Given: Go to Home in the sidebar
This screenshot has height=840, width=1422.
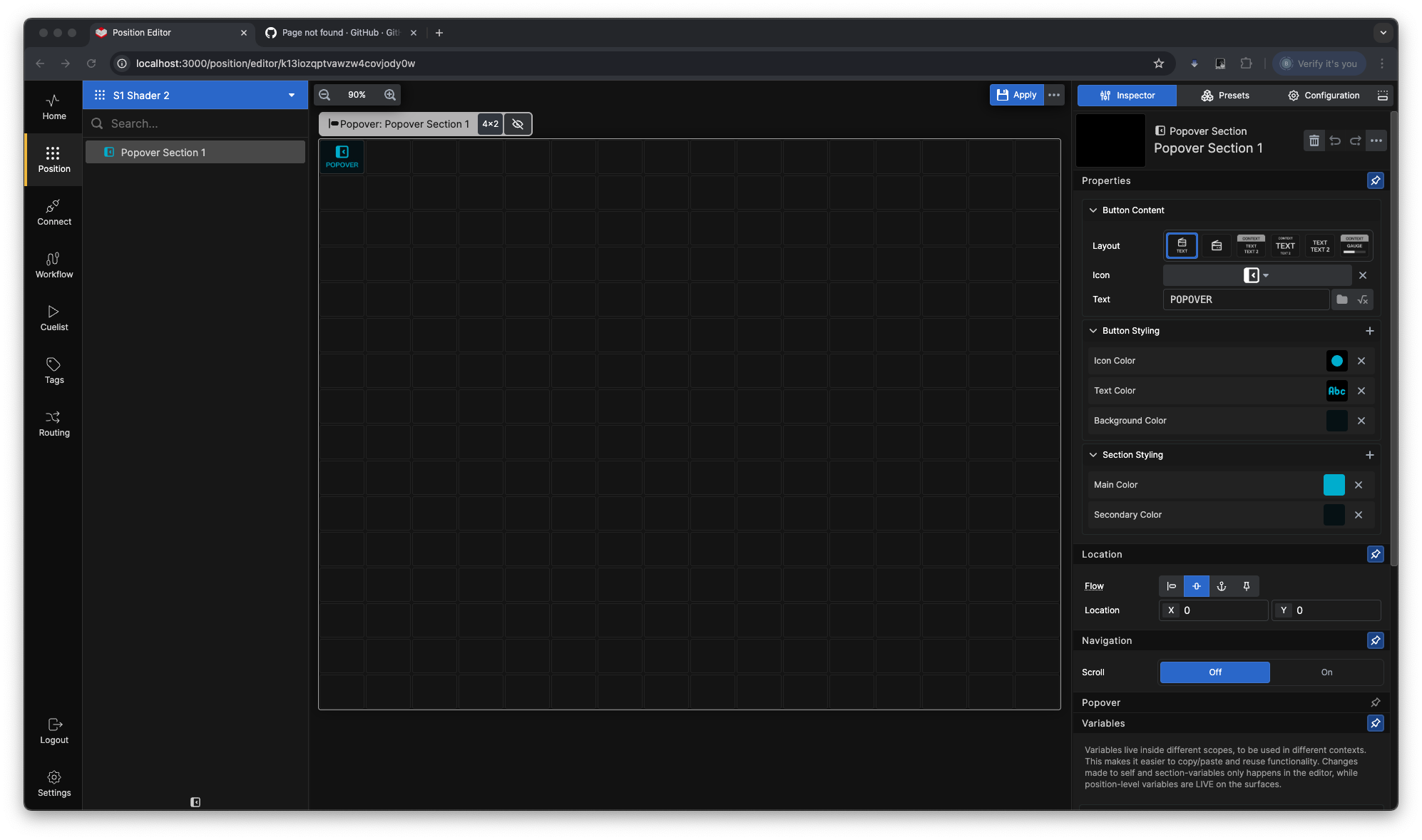Looking at the screenshot, I should tap(54, 107).
